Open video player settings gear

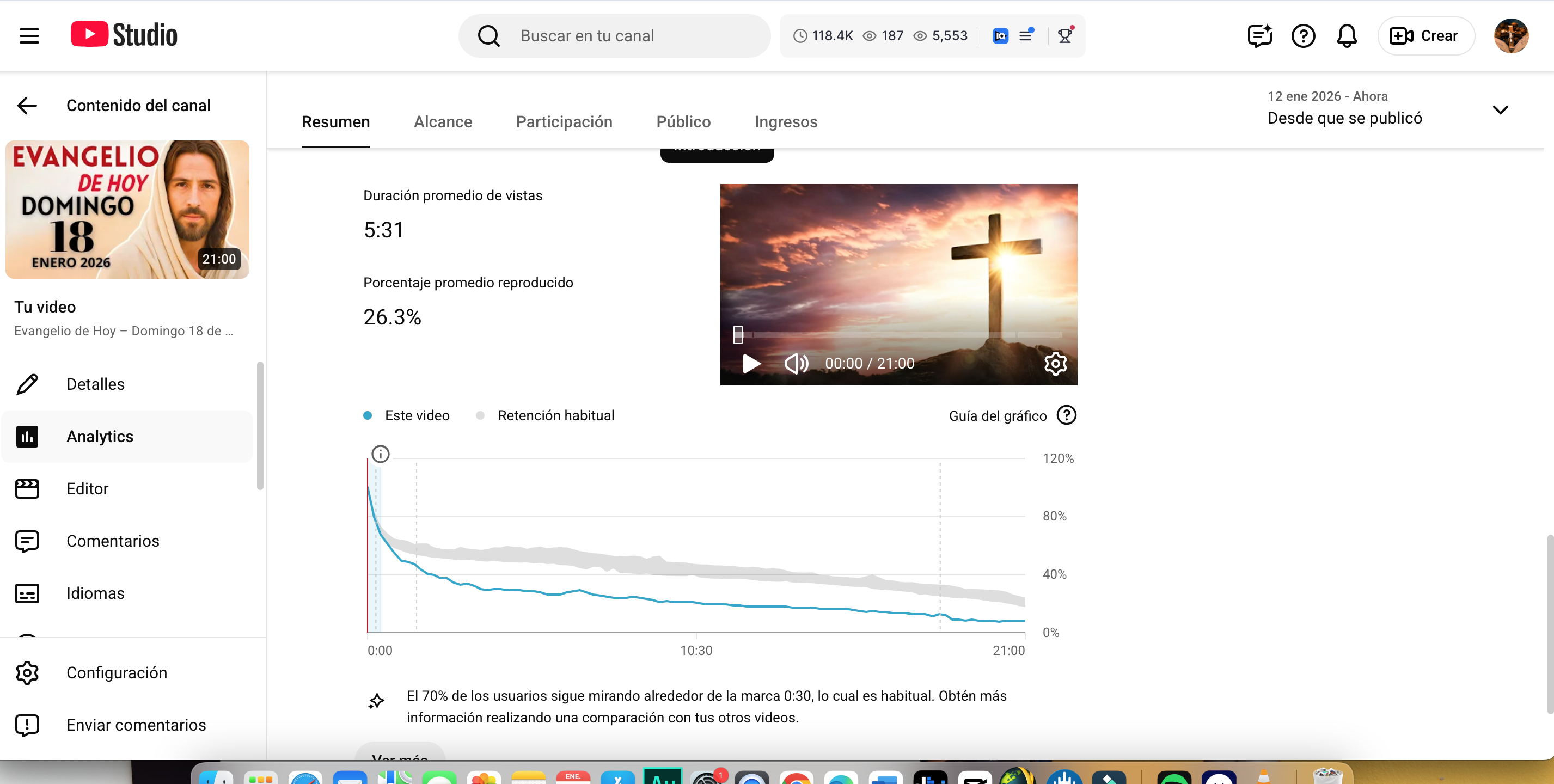[1055, 363]
